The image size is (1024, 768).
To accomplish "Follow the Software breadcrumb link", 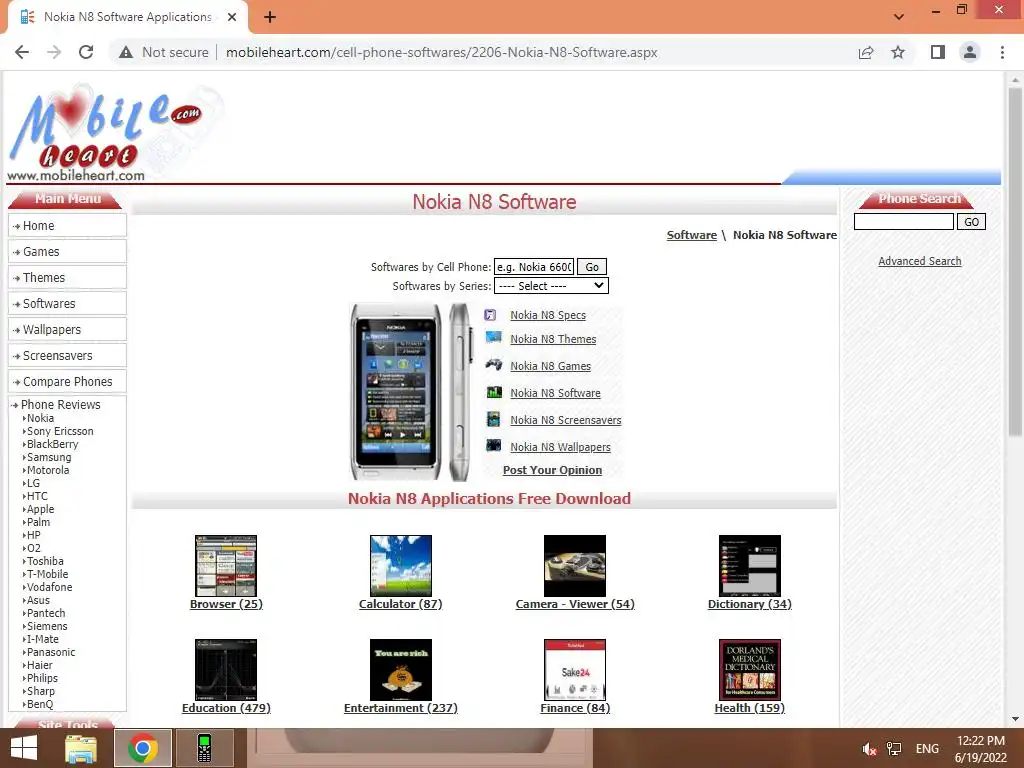I will click(692, 235).
